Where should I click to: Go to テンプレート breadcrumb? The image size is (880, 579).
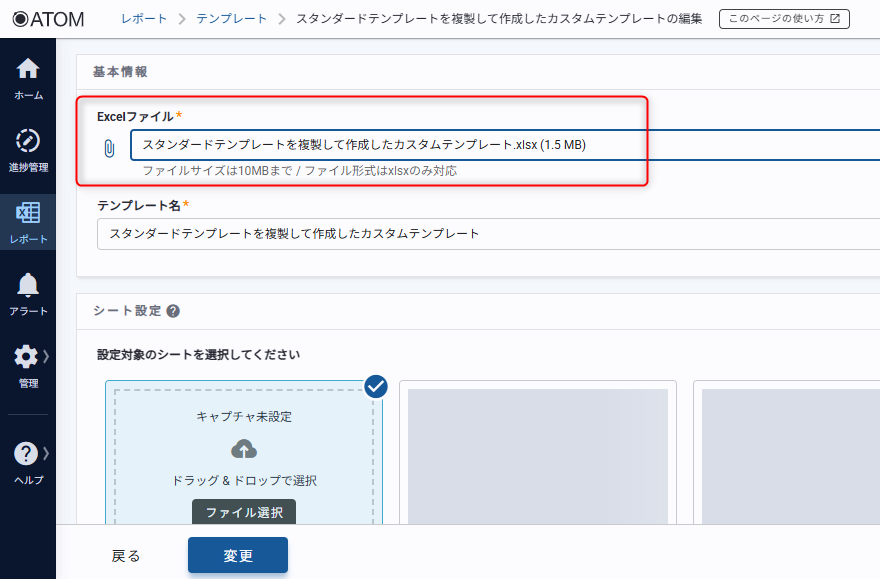tap(231, 19)
